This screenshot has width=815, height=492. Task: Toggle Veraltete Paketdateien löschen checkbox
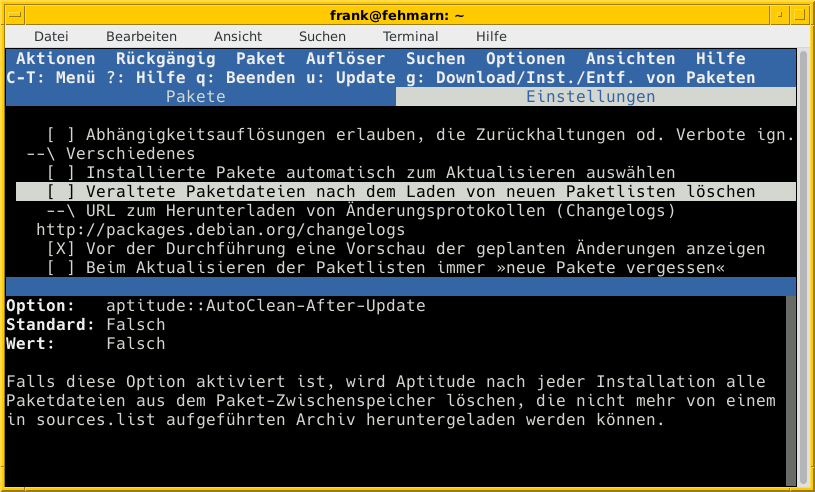(x=61, y=192)
